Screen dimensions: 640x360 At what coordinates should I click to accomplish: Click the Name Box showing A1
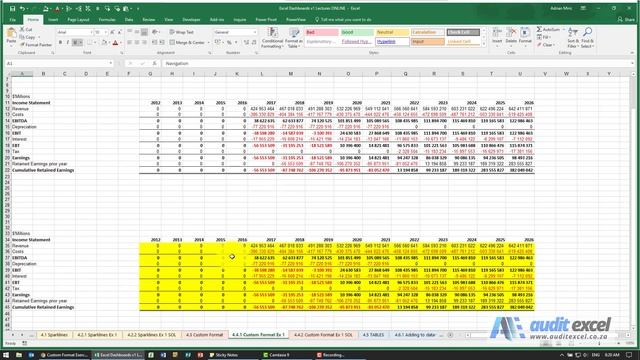coord(59,63)
